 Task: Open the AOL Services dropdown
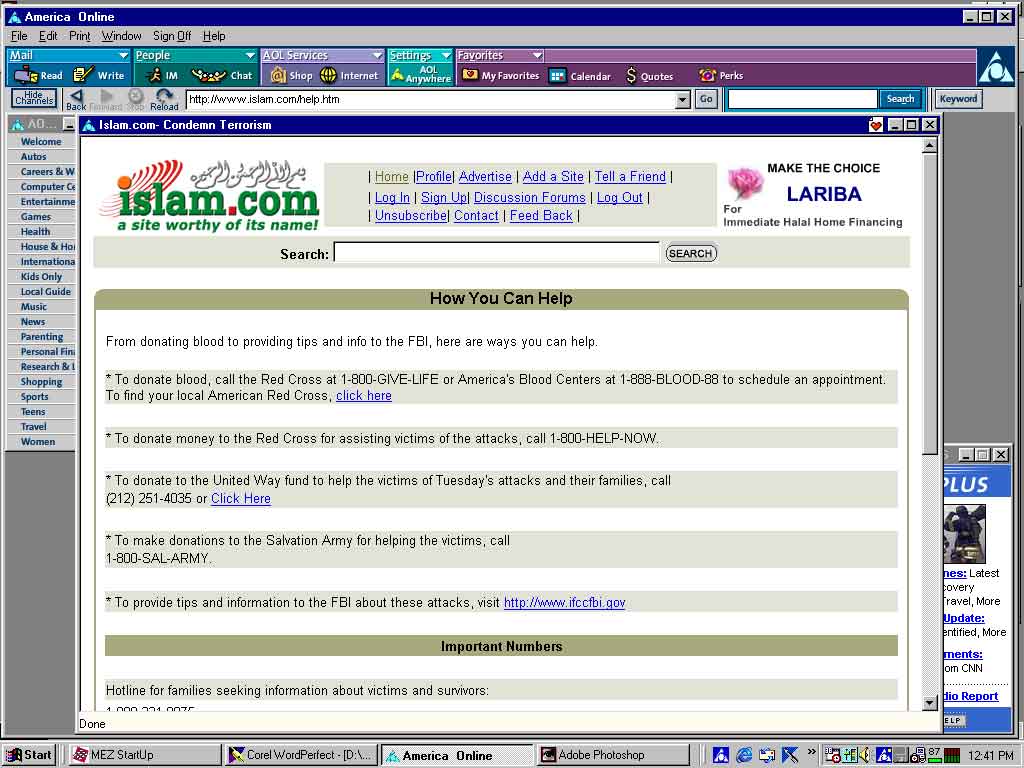[322, 56]
